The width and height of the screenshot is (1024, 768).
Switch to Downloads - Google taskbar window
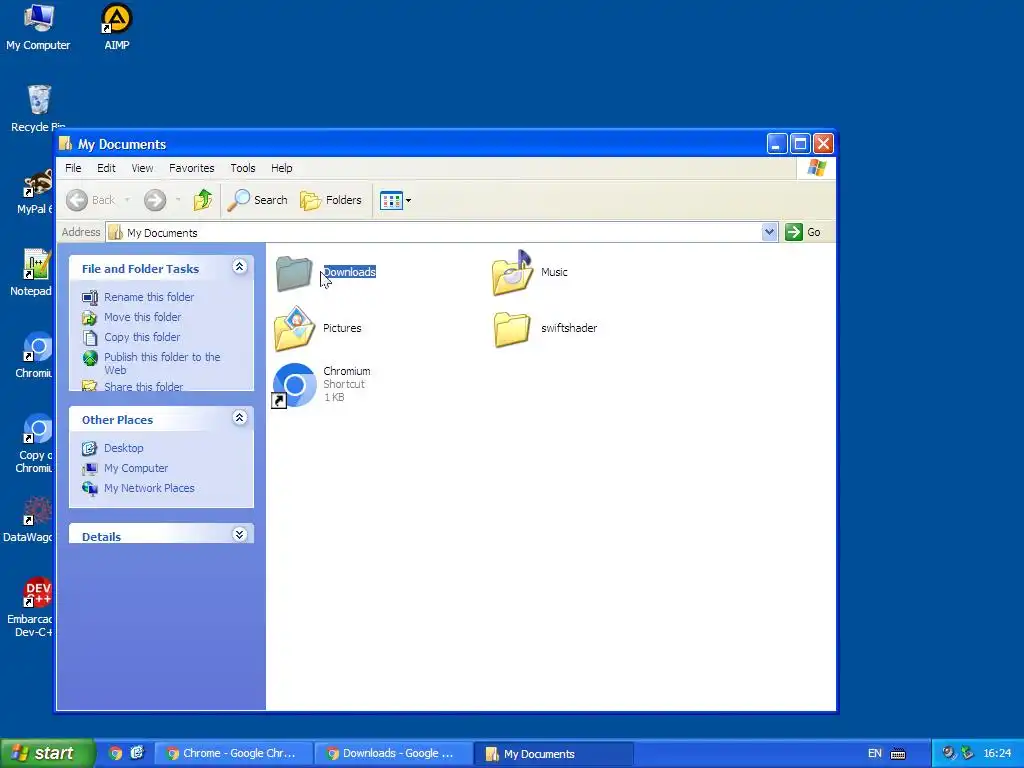point(393,754)
